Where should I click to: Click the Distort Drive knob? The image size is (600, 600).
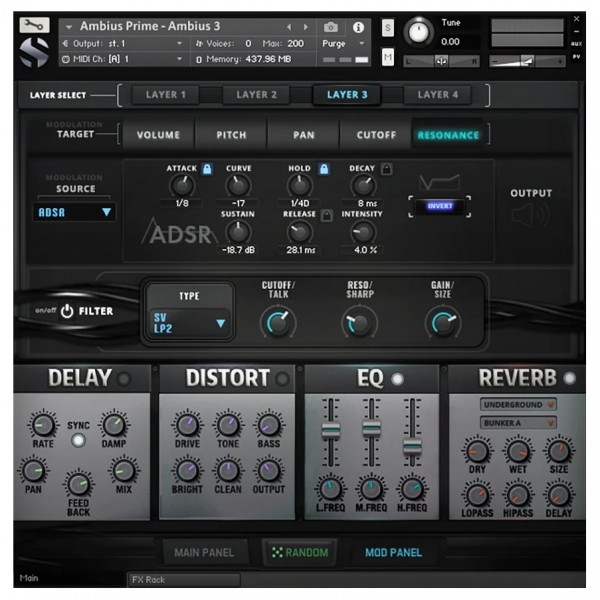point(187,425)
